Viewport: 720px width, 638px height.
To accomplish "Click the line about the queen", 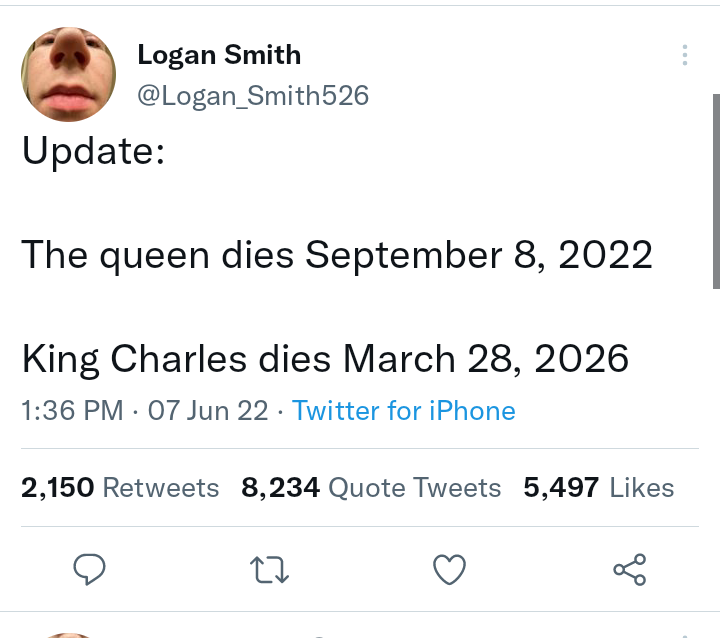I will pyautogui.click(x=337, y=255).
